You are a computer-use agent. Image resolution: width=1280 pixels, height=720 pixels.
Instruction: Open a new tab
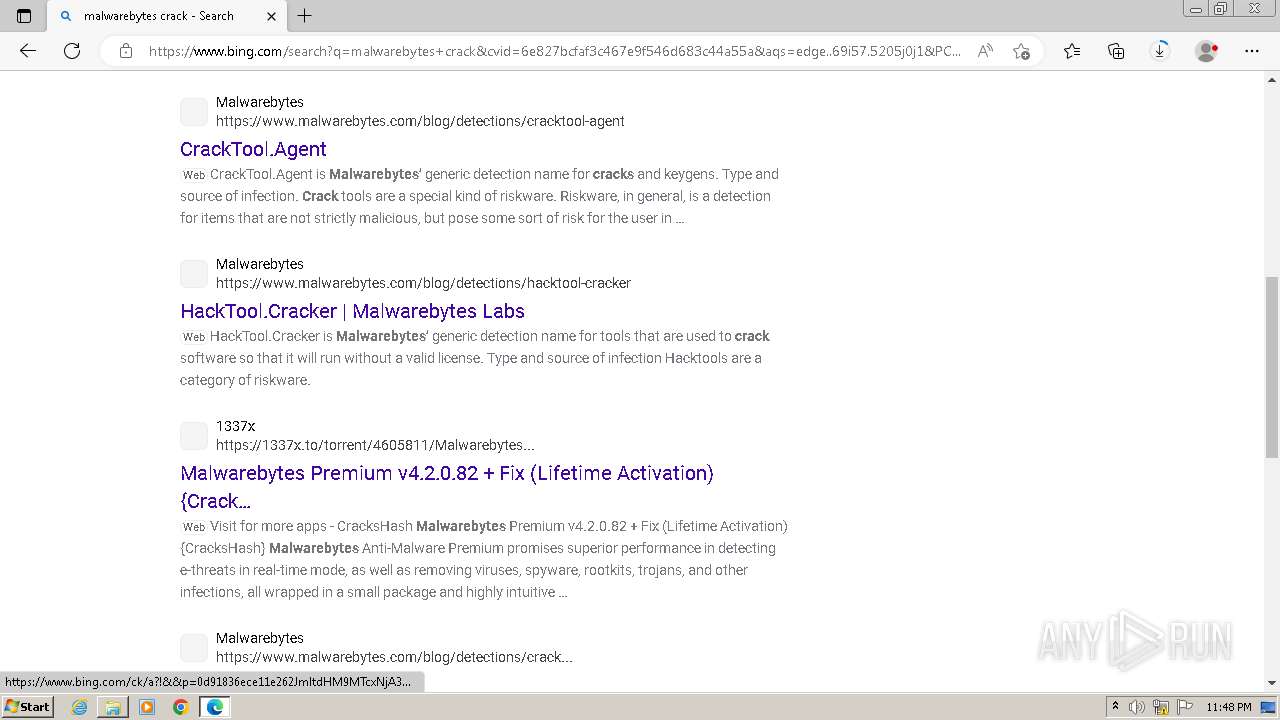[305, 16]
